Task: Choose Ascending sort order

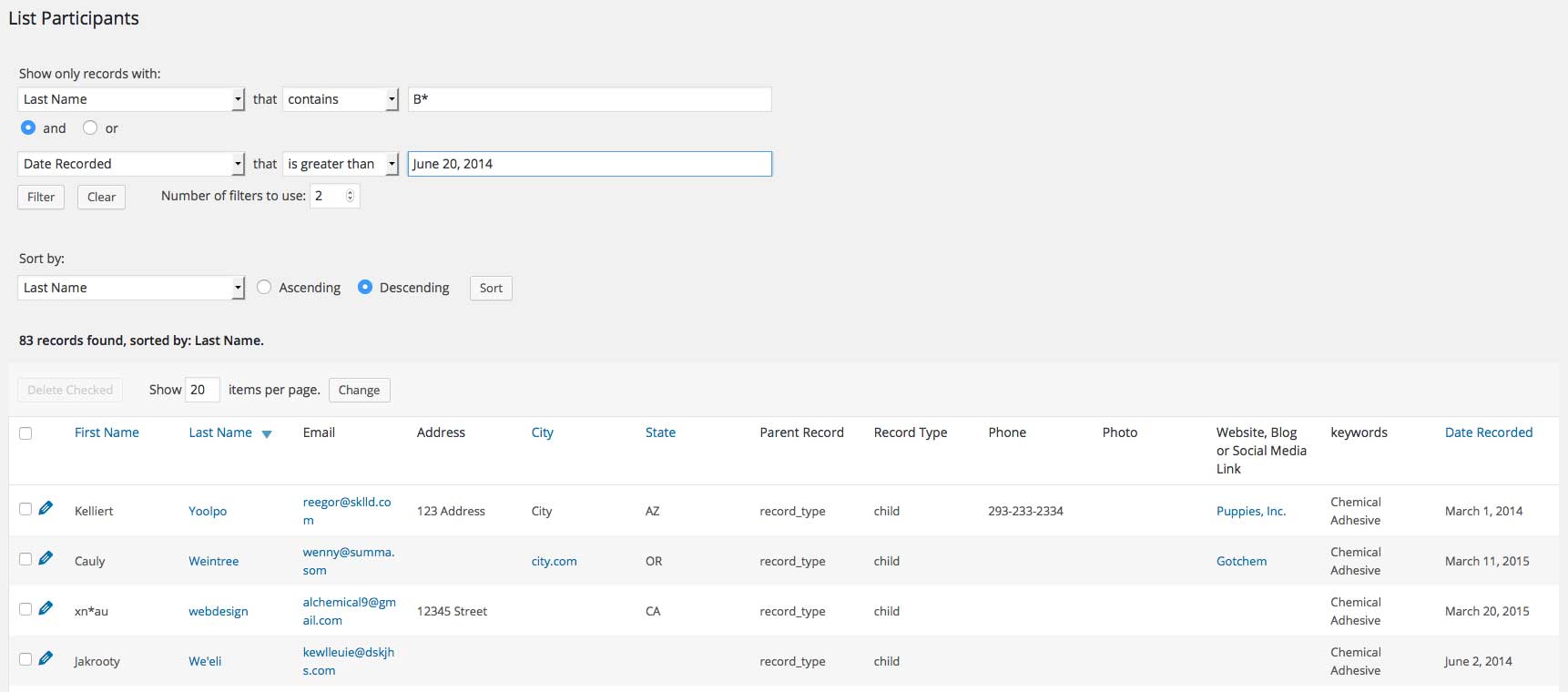Action: pyautogui.click(x=264, y=288)
